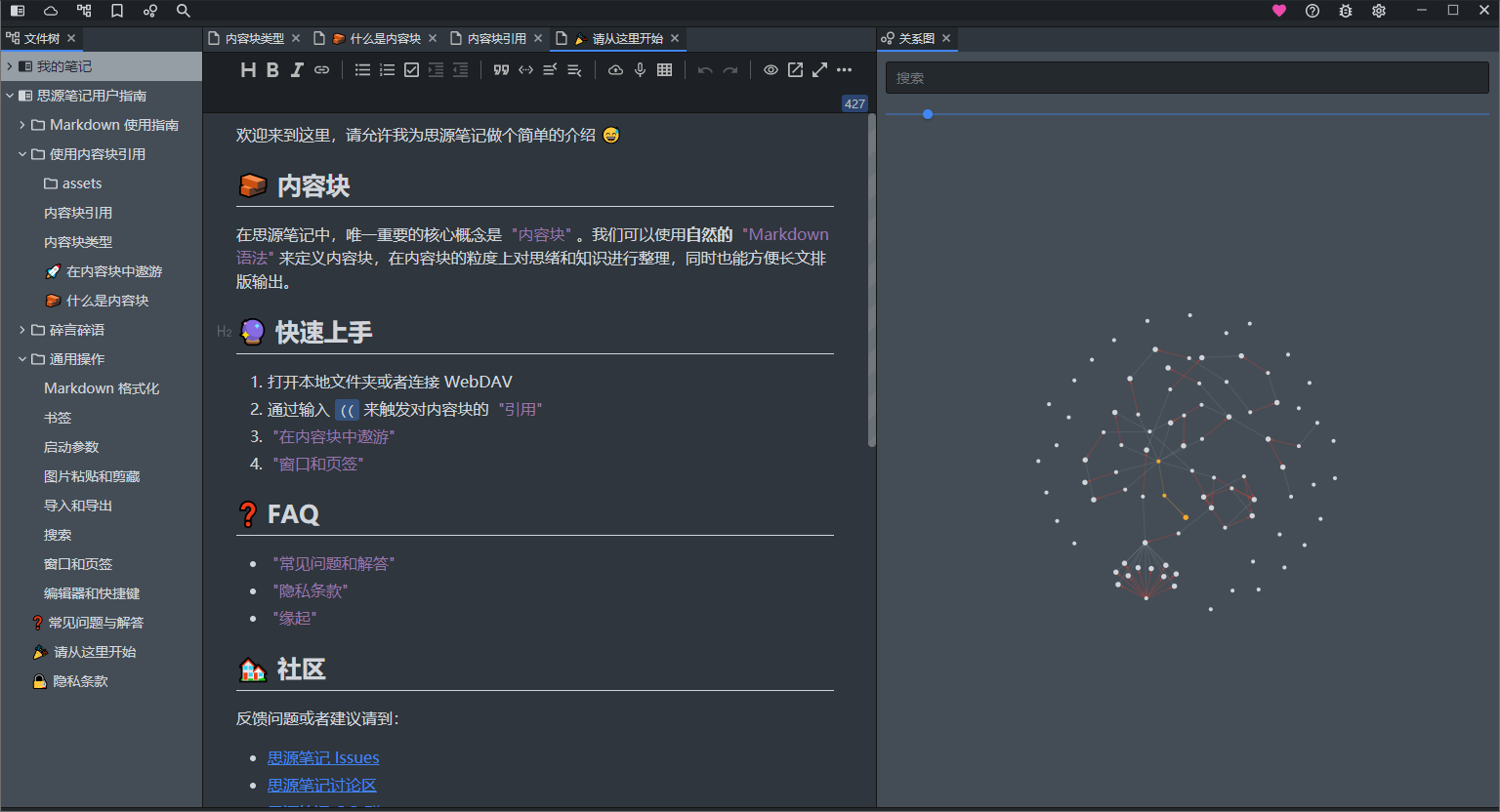Click the 427 character count badge
The height and width of the screenshot is (812, 1500).
(854, 103)
